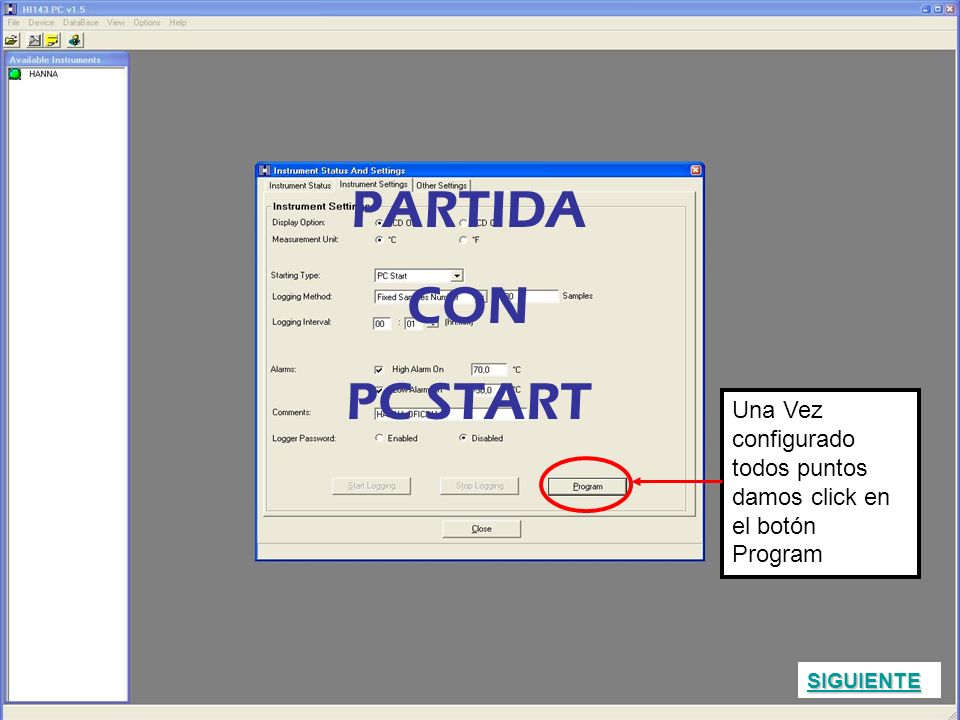Click the graph chart toolbar icon
The height and width of the screenshot is (720, 960).
35,40
